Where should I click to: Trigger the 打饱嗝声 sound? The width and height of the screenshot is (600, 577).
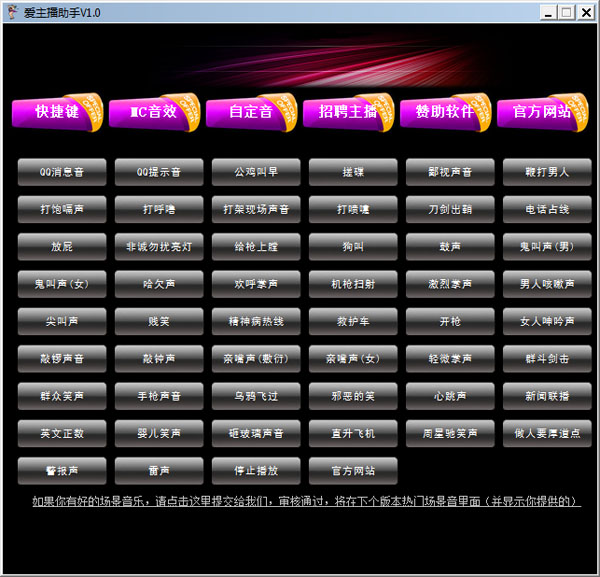point(62,209)
